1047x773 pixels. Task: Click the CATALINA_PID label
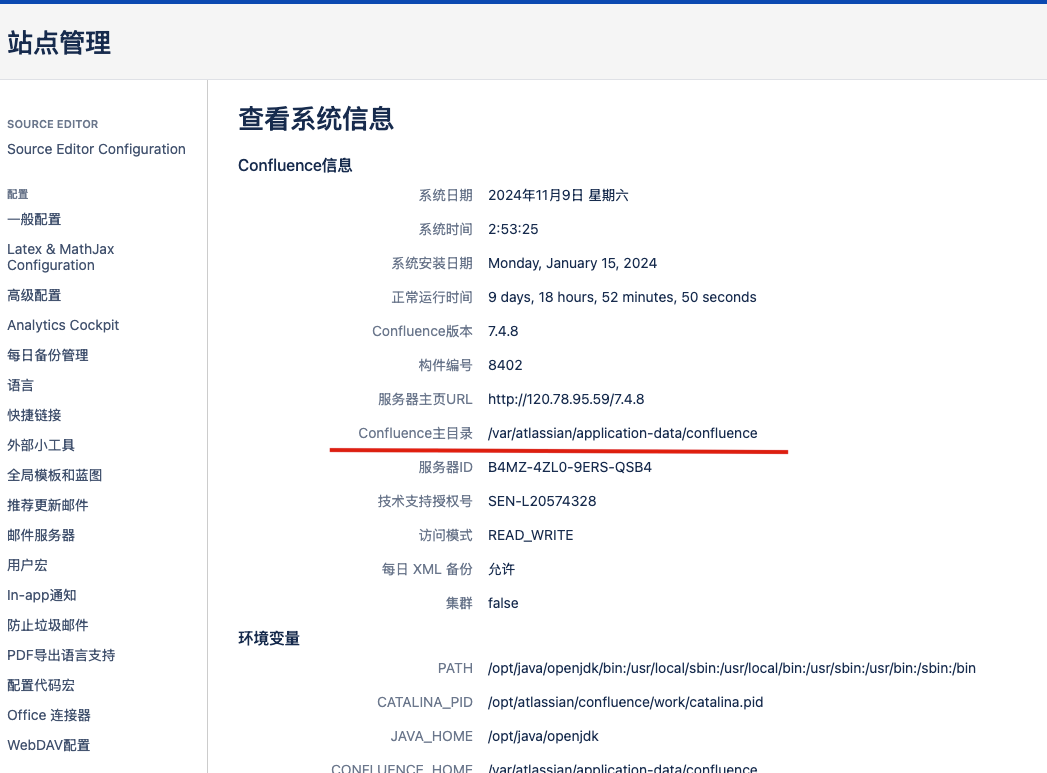(x=425, y=703)
